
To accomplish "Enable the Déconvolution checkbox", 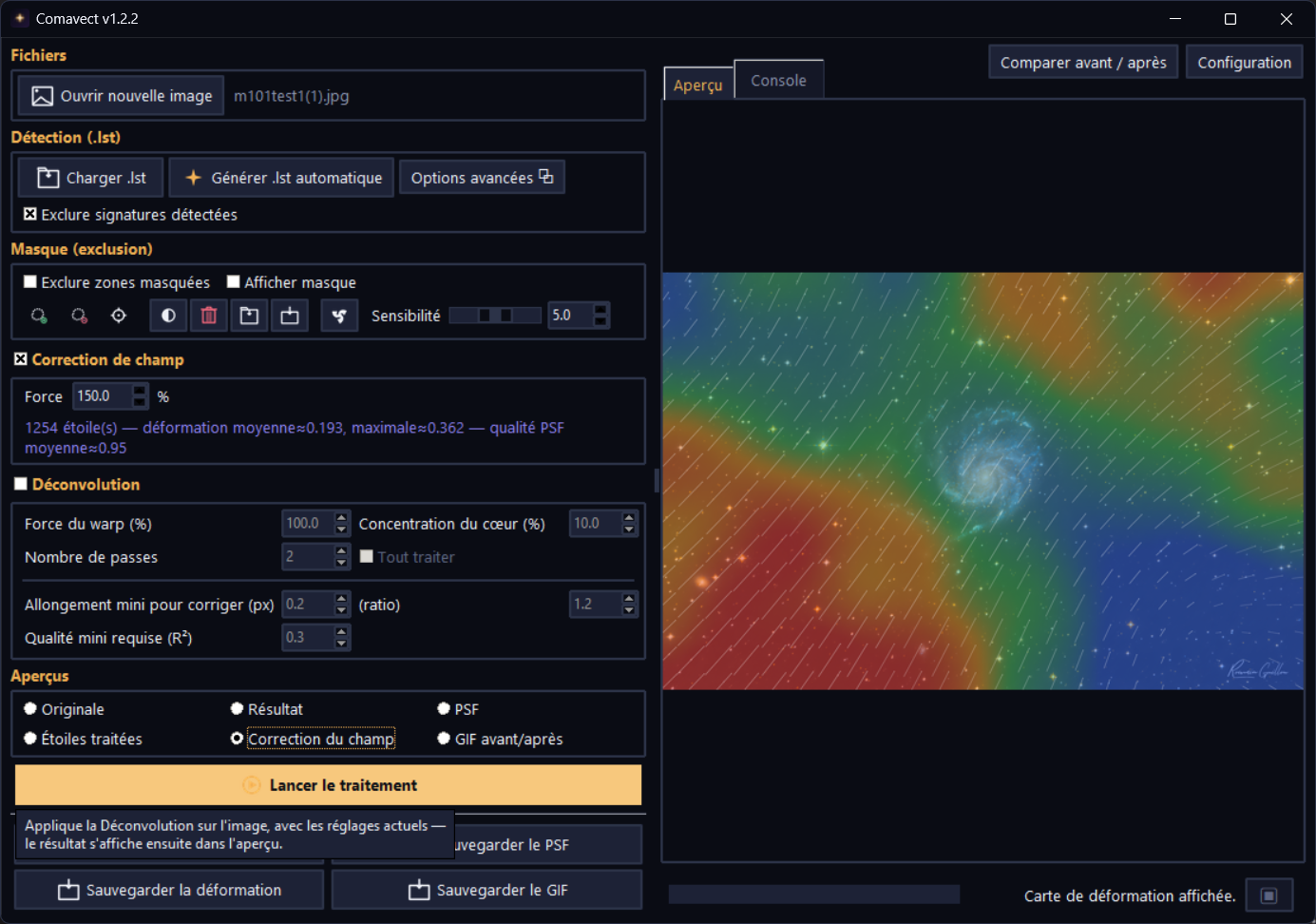I will click(20, 484).
